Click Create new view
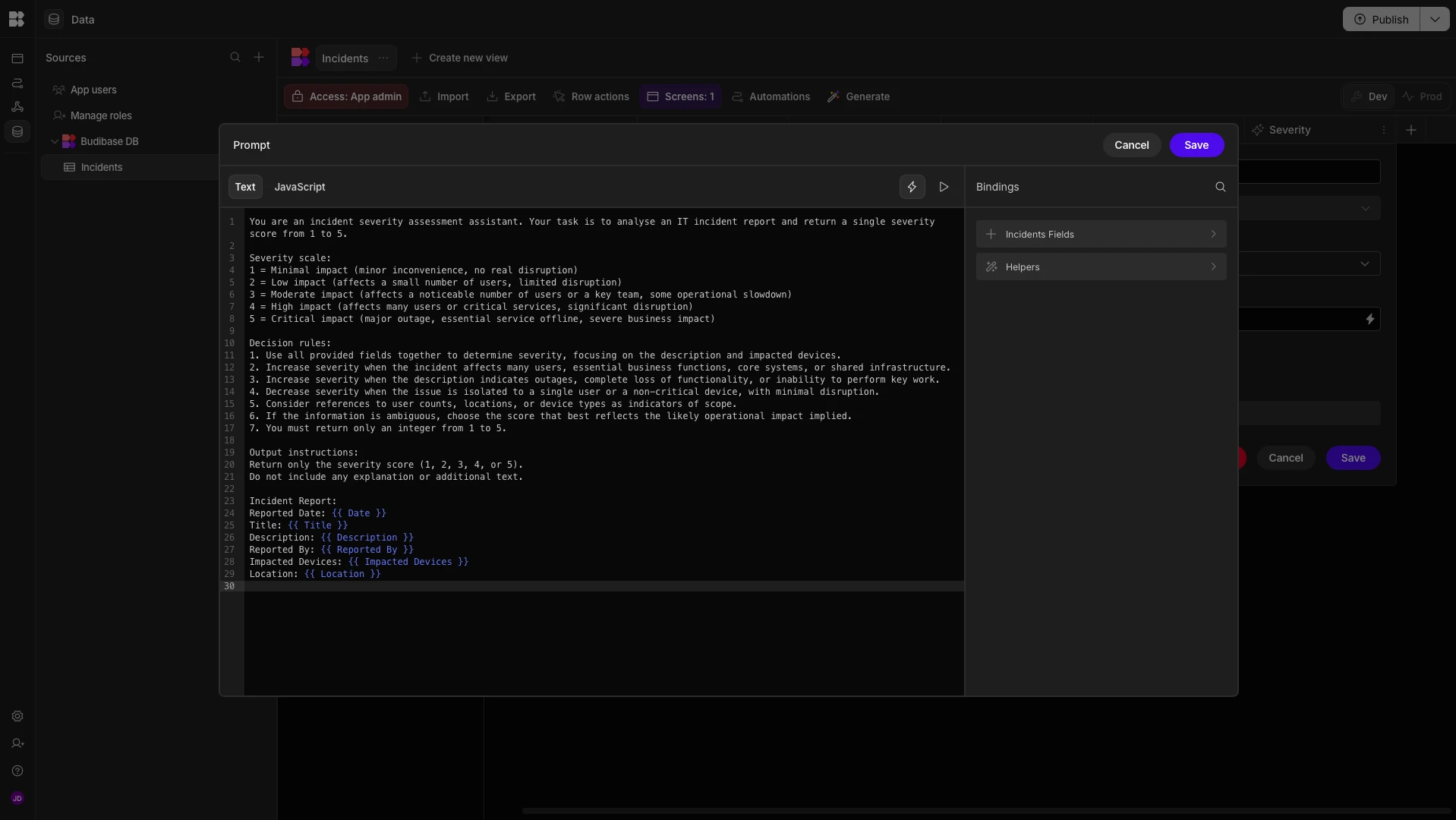 pos(460,58)
